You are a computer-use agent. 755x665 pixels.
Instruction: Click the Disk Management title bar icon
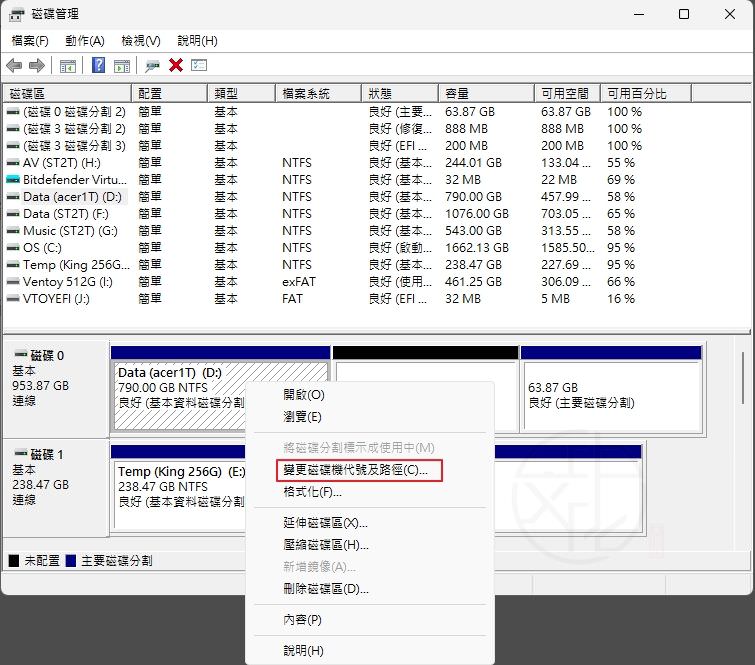[16, 14]
